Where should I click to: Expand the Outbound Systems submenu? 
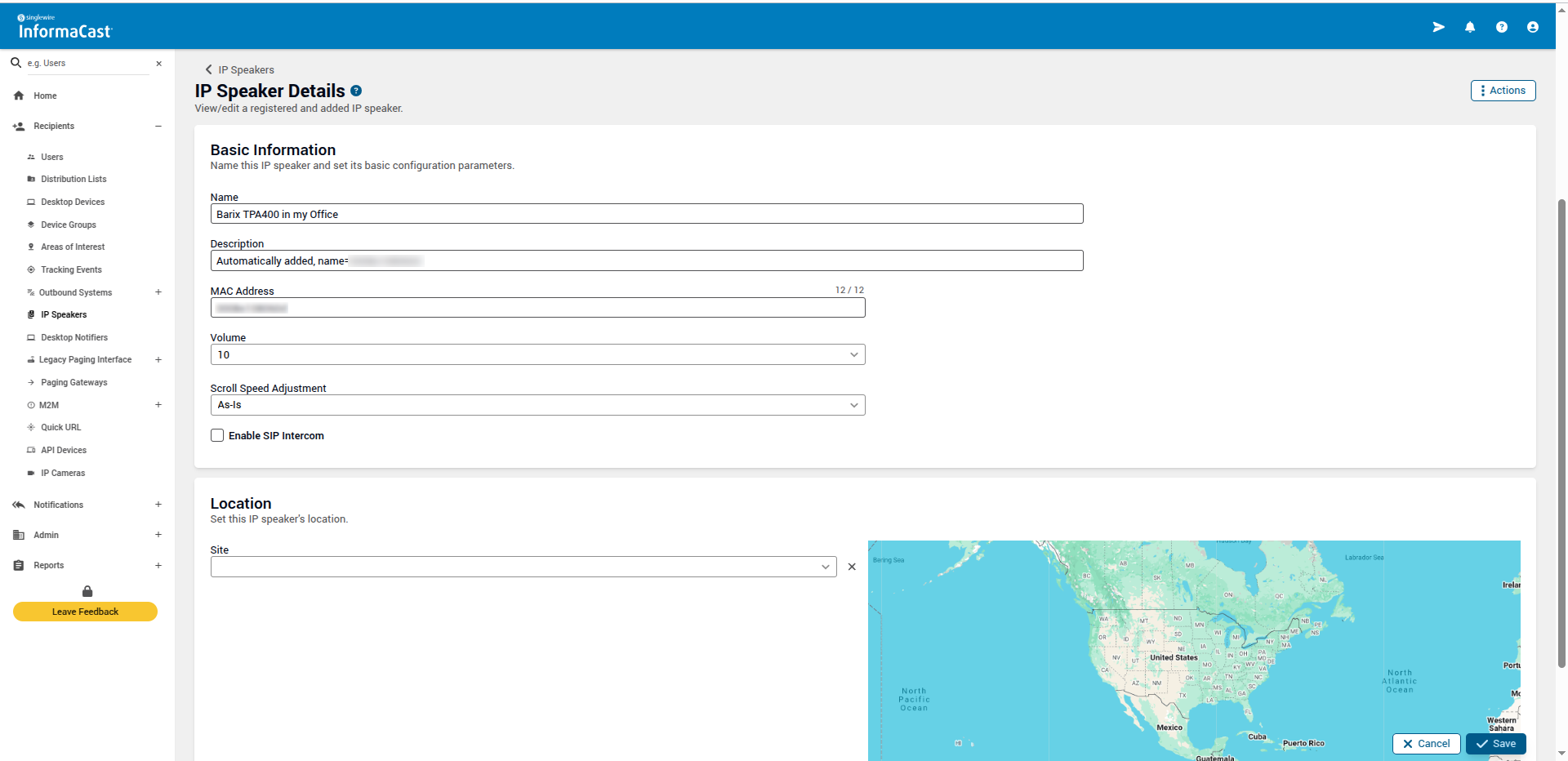158,292
